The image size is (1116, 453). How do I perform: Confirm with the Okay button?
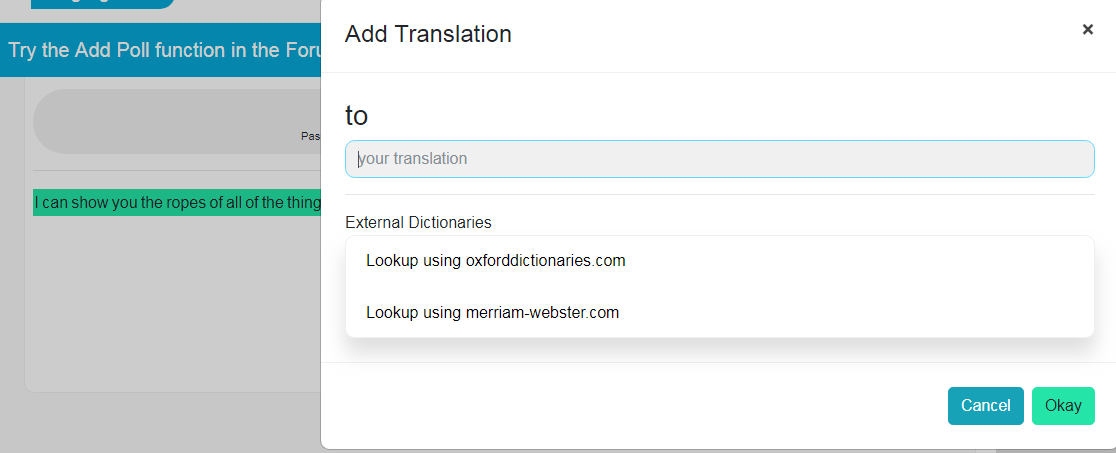[x=1062, y=406]
